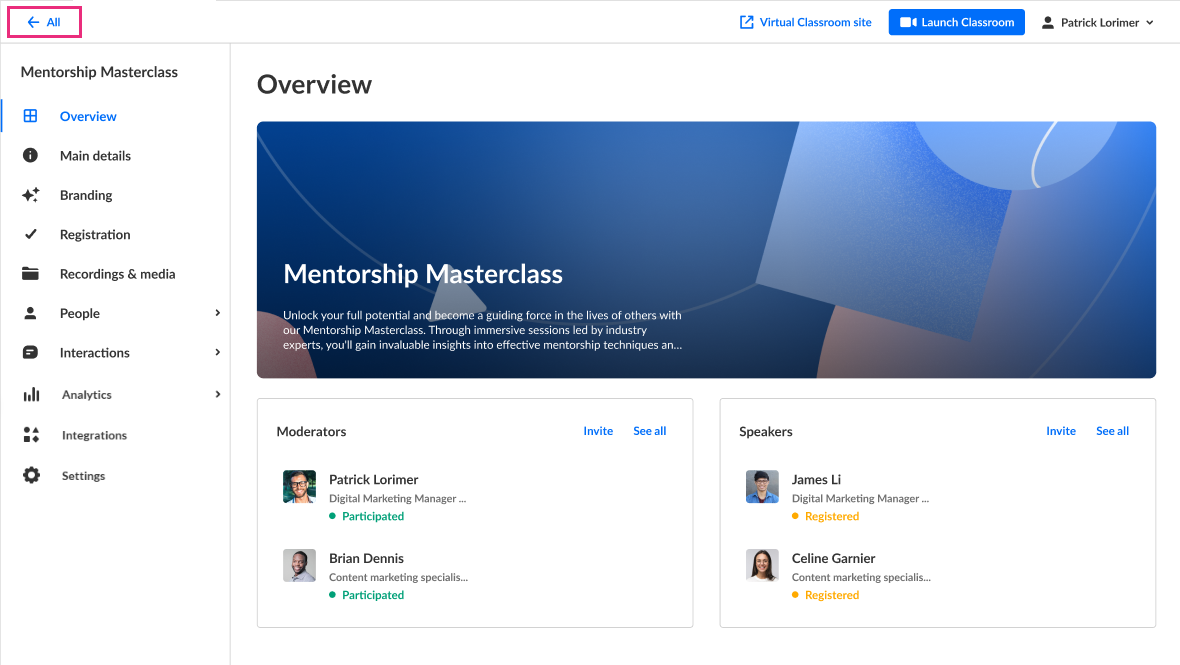Click the Recordings & media folder icon
Viewport: 1180px width, 665px height.
[30, 273]
